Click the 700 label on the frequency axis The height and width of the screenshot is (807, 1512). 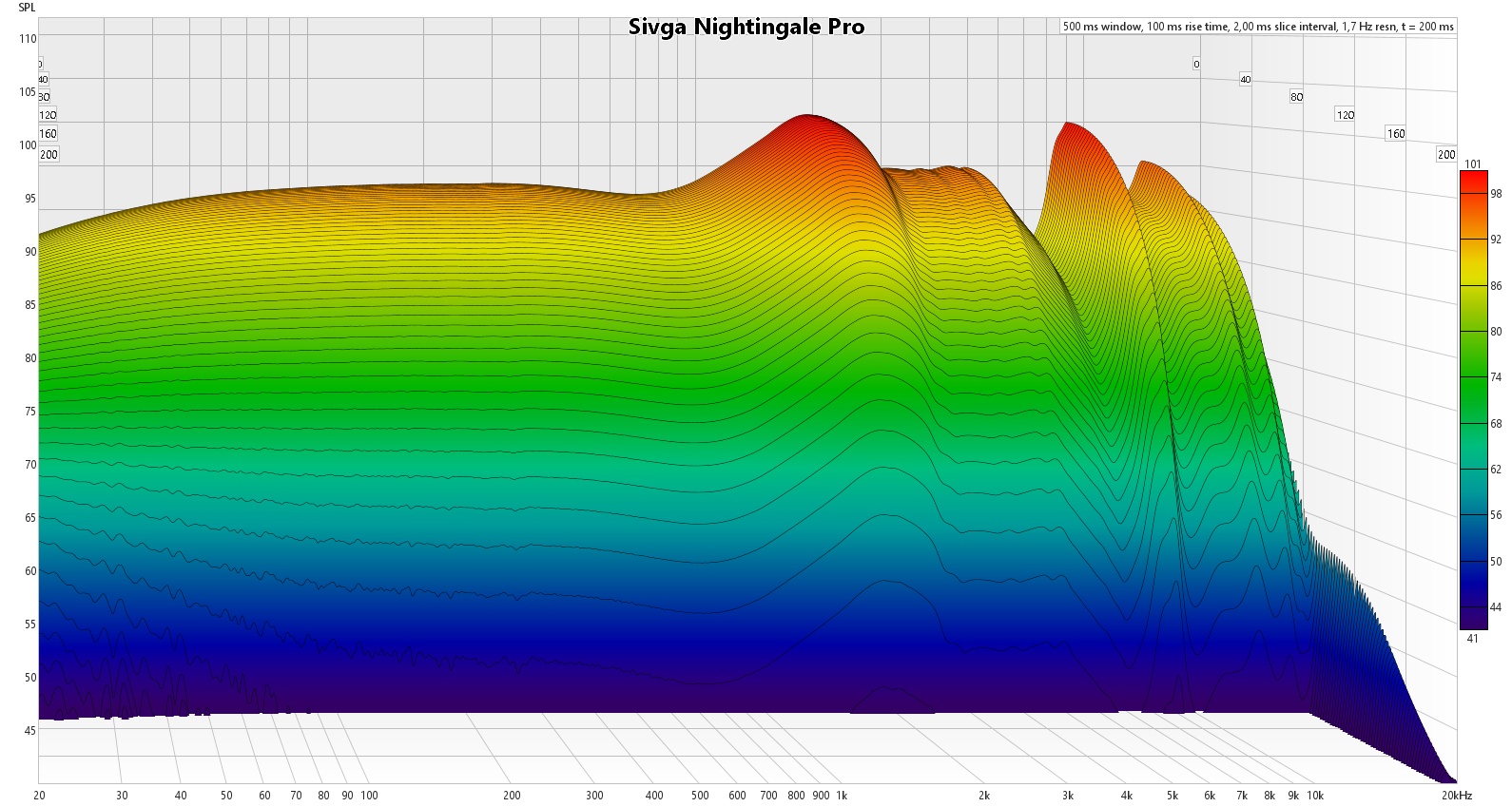[x=768, y=796]
